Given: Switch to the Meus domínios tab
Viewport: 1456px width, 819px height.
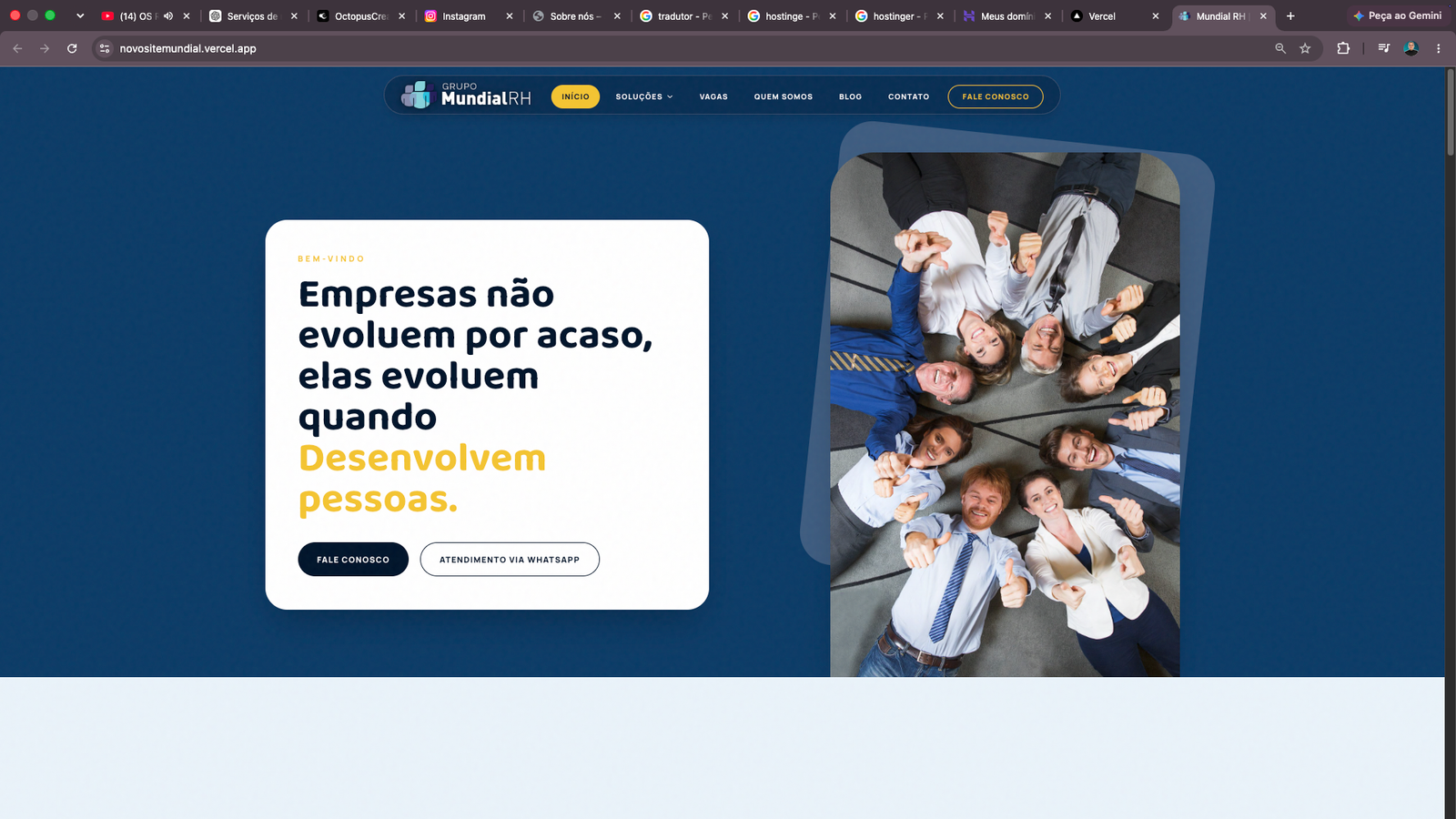Looking at the screenshot, I should click(1006, 16).
